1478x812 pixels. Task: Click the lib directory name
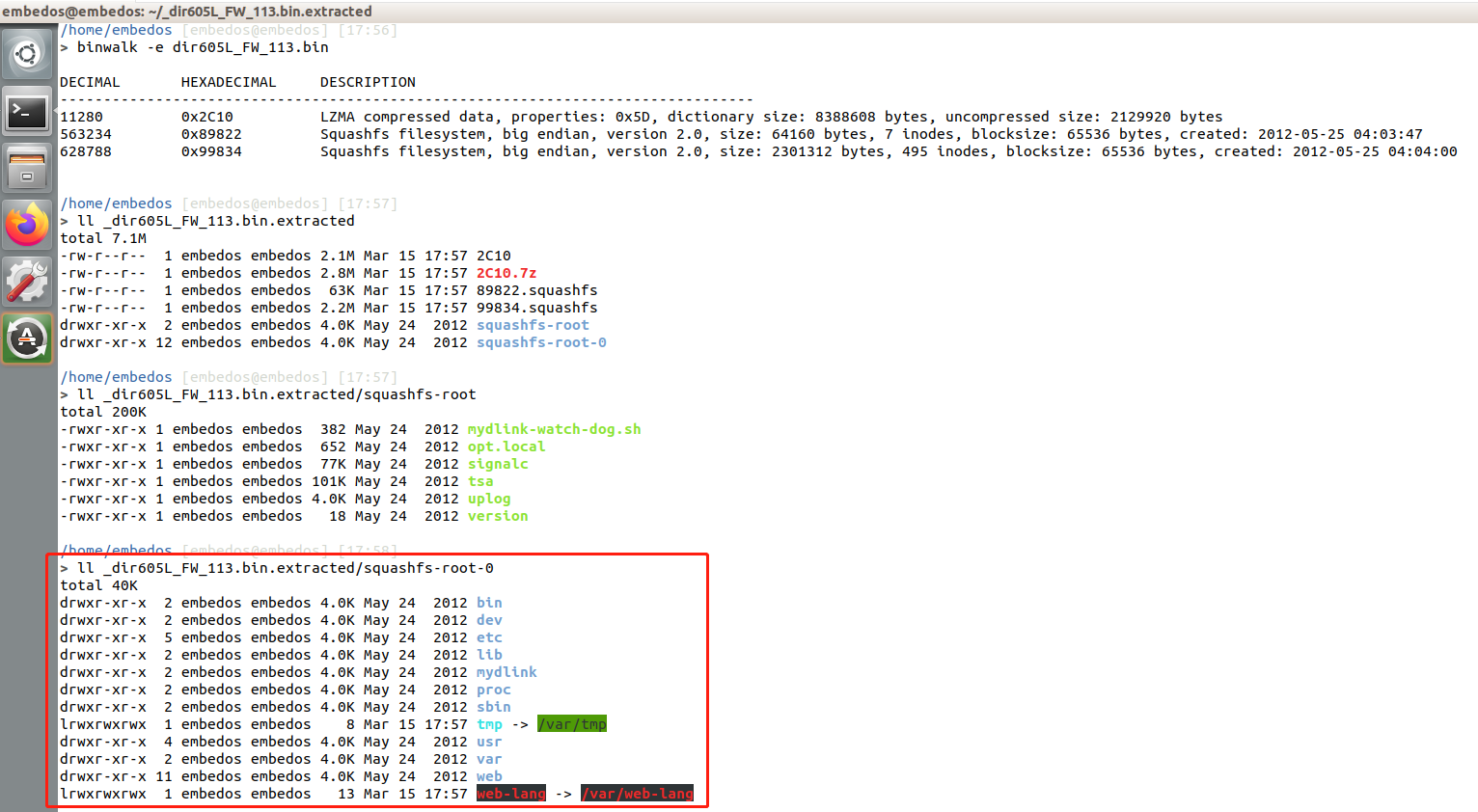click(489, 655)
